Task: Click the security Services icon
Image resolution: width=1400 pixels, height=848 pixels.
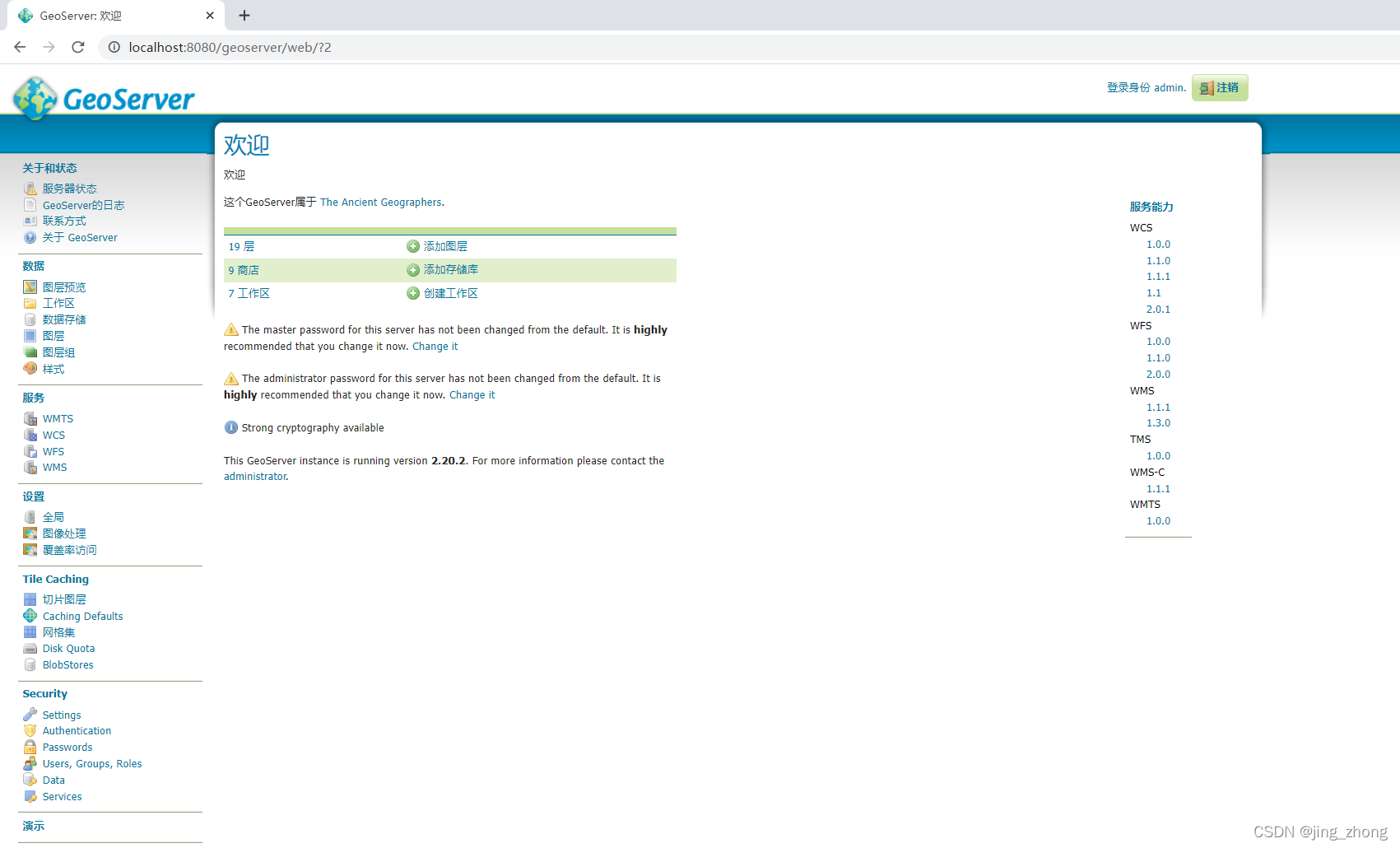Action: point(30,796)
